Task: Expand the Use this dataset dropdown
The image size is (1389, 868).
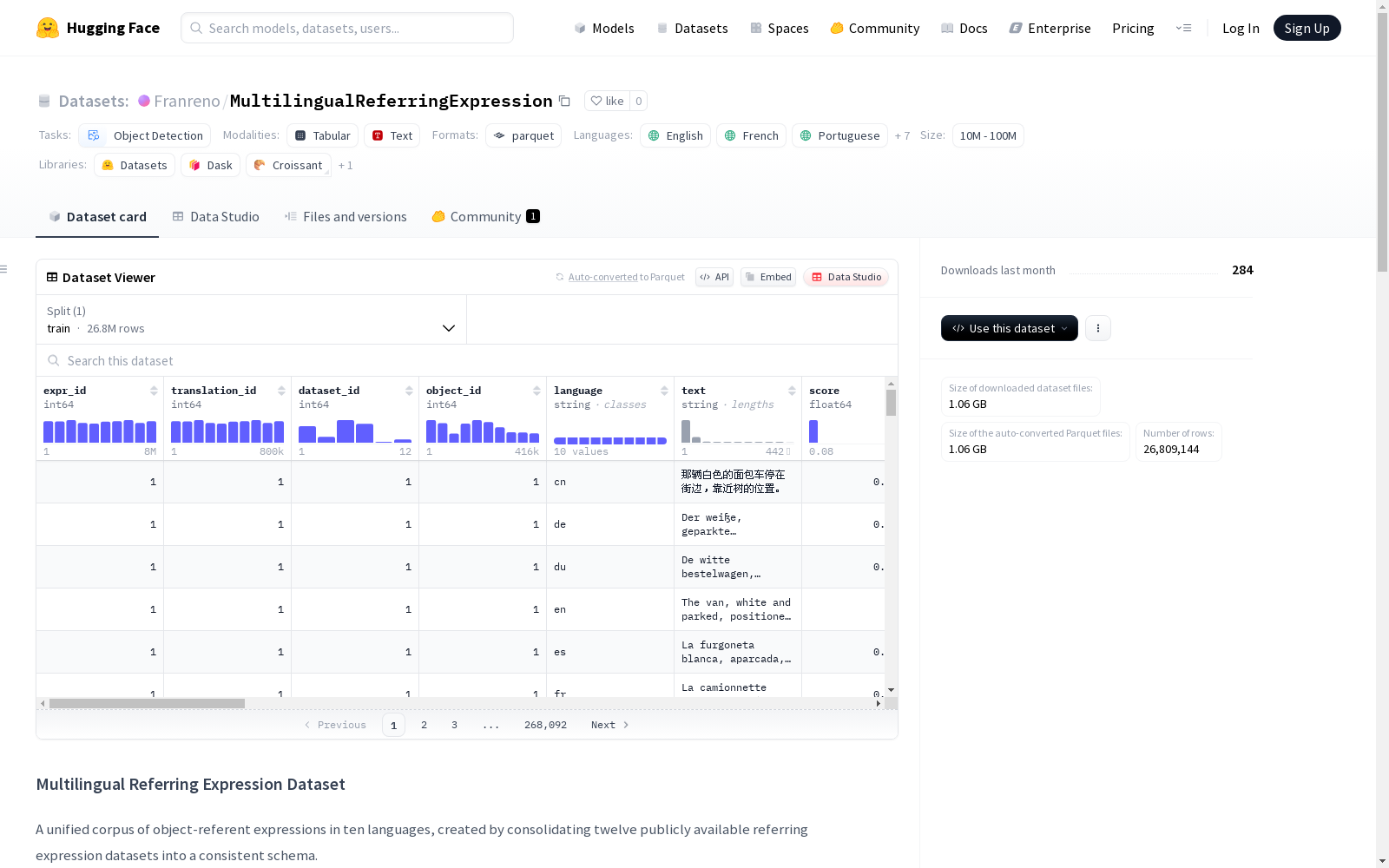Action: [1010, 328]
